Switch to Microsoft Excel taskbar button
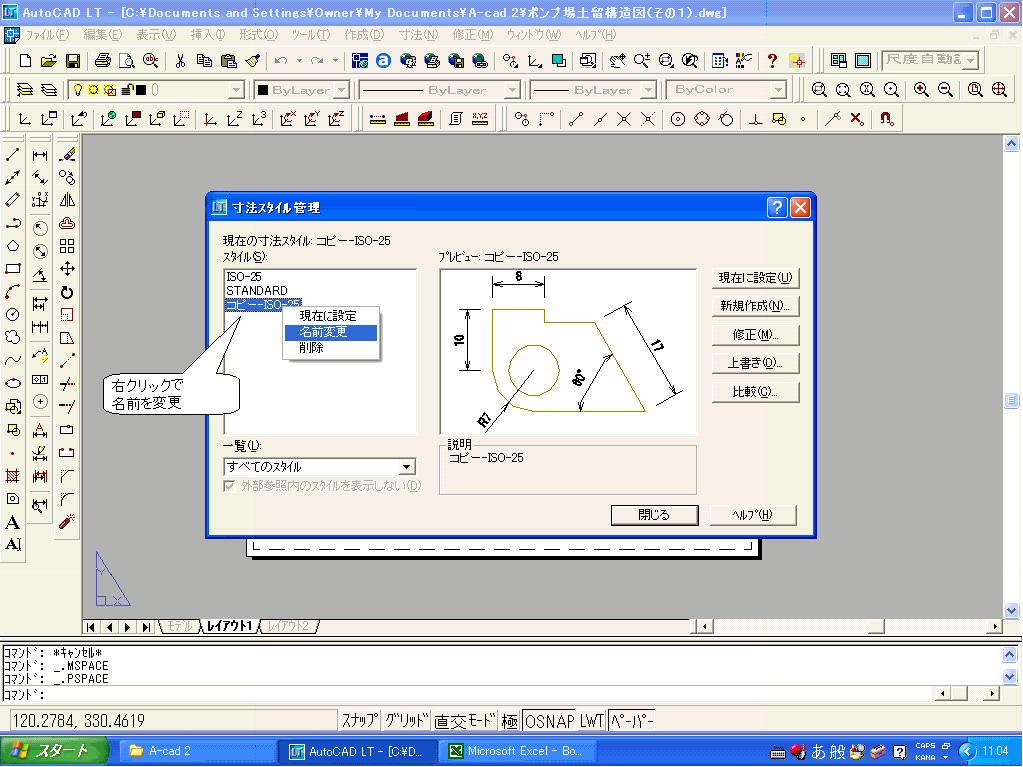The height and width of the screenshot is (767, 1023). click(520, 751)
